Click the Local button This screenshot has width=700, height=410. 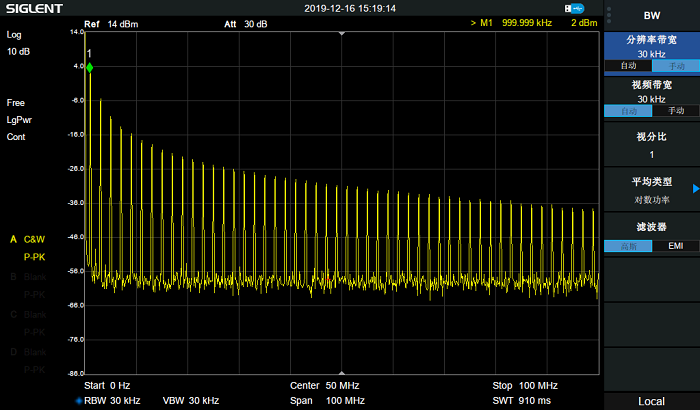point(652,401)
